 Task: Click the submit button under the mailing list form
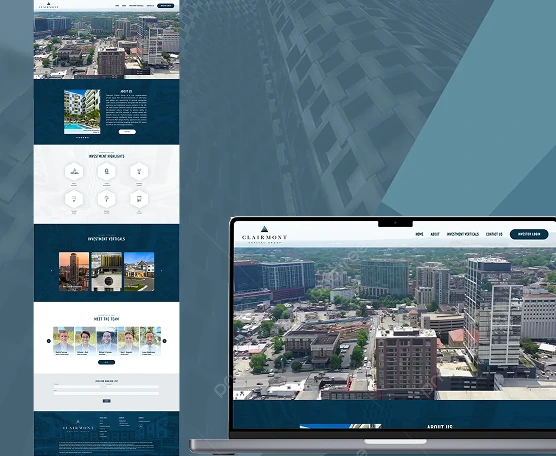click(106, 401)
